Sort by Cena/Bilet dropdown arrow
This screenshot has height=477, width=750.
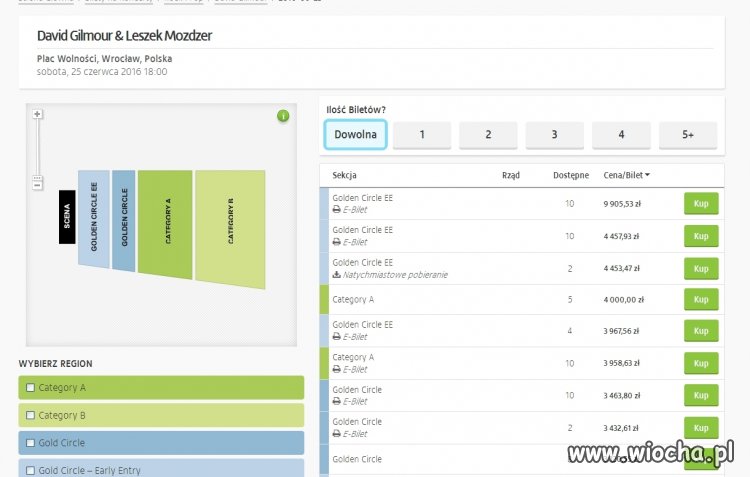point(647,175)
